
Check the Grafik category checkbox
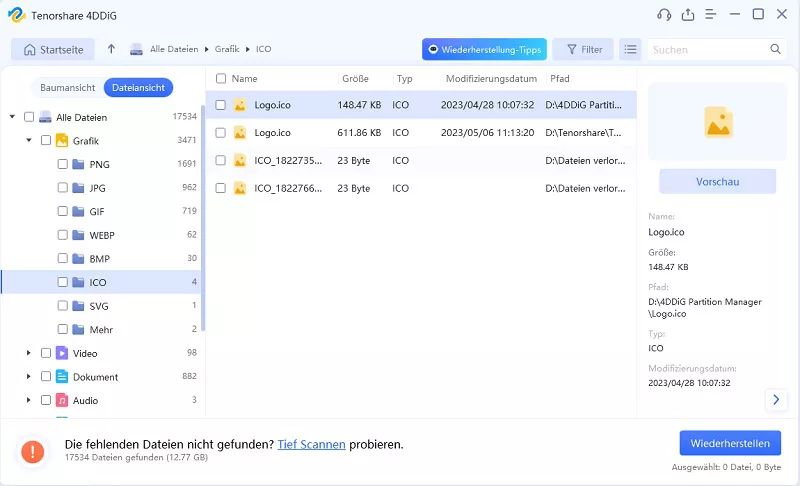46,140
